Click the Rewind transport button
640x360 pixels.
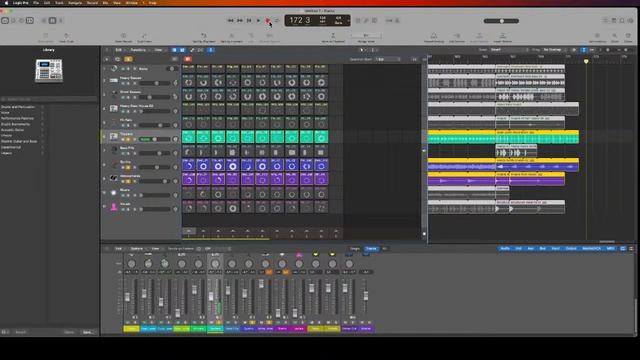[x=231, y=20]
